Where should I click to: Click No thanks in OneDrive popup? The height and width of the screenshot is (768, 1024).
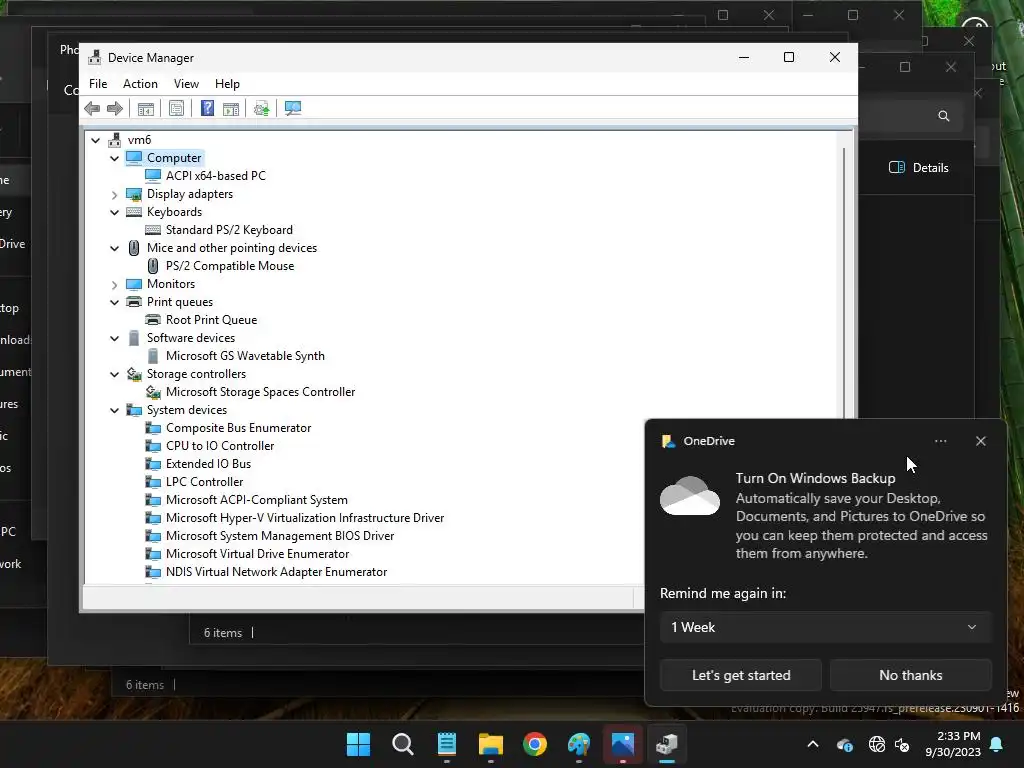point(910,675)
